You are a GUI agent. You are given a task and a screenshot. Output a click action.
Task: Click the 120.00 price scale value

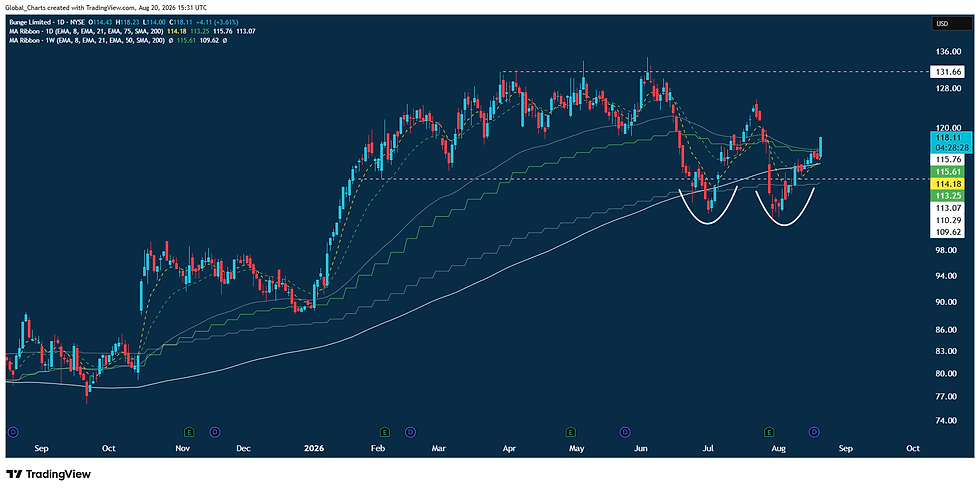coord(948,128)
